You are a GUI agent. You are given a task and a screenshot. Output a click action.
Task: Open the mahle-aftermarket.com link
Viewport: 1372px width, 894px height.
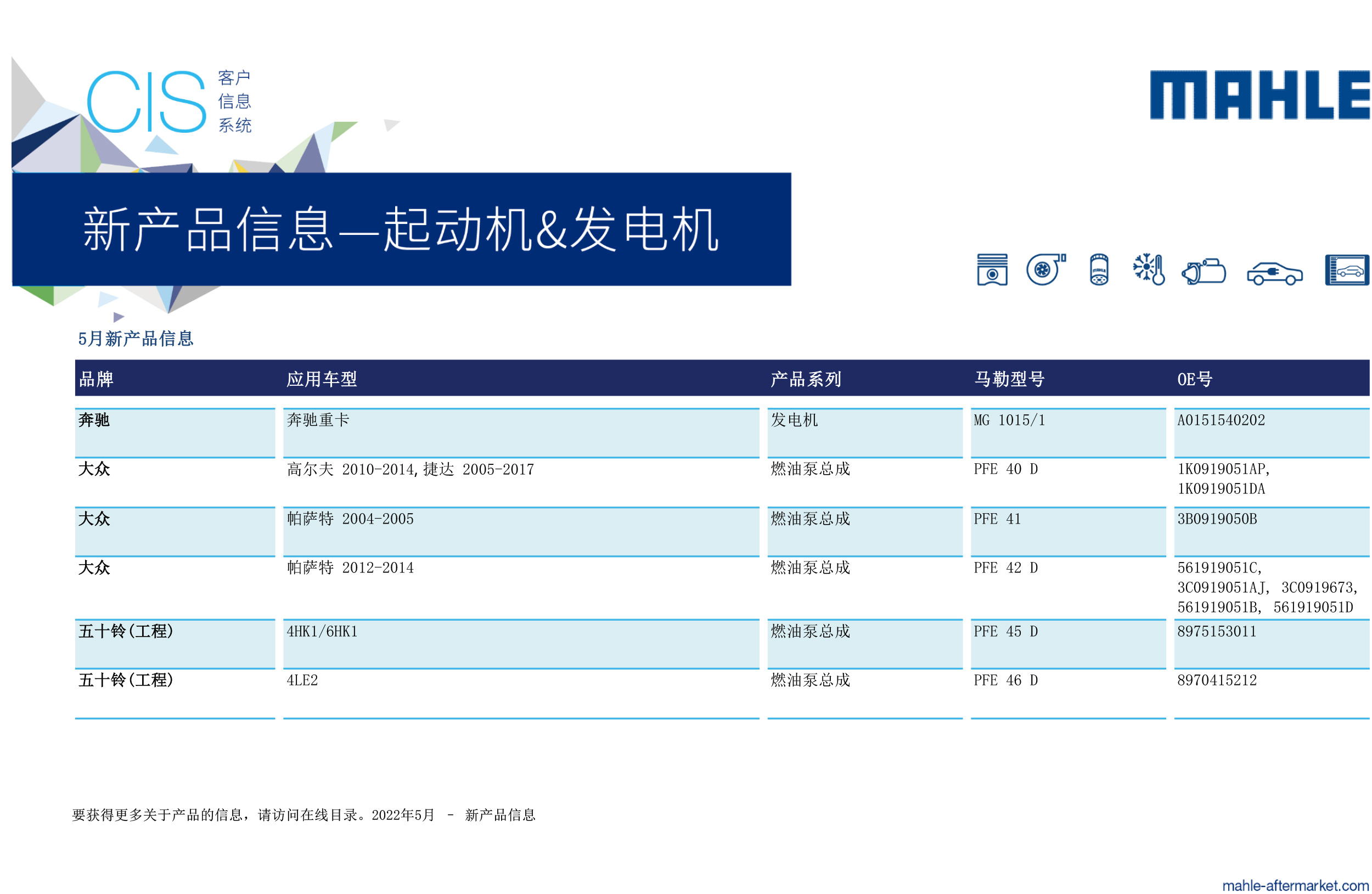[x=1295, y=885]
